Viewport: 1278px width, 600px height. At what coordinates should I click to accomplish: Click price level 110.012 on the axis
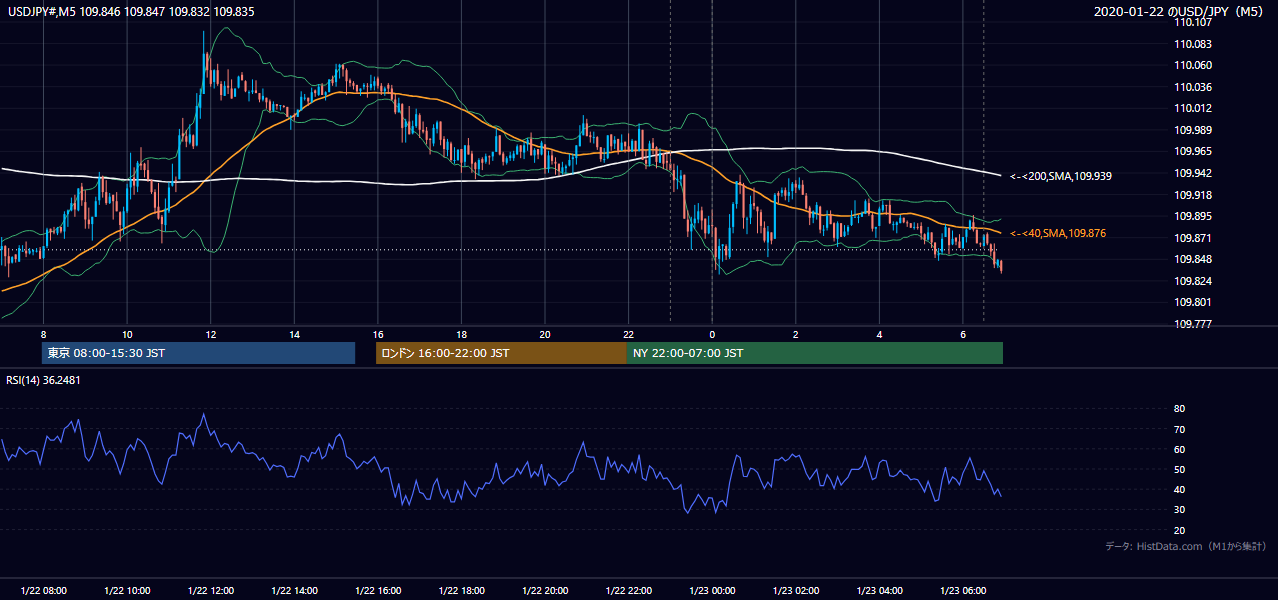pyautogui.click(x=1192, y=109)
